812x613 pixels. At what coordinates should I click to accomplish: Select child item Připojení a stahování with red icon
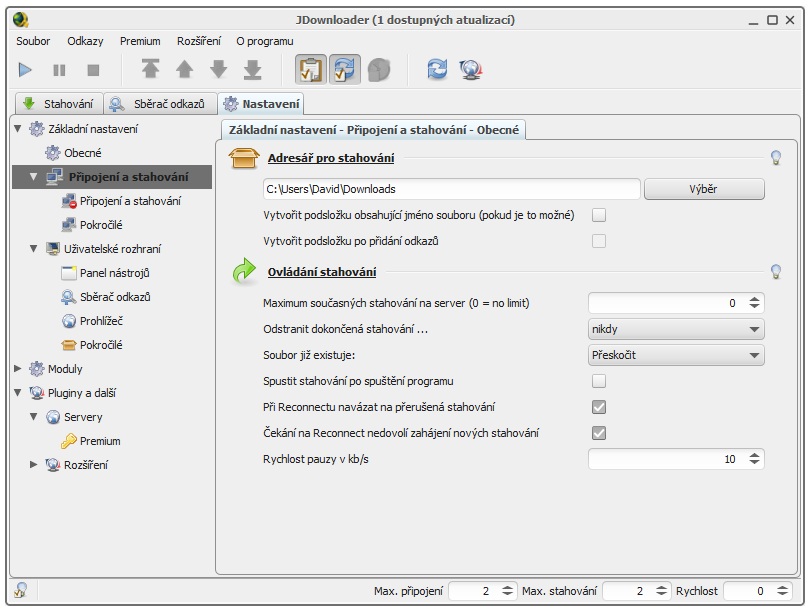tap(121, 201)
